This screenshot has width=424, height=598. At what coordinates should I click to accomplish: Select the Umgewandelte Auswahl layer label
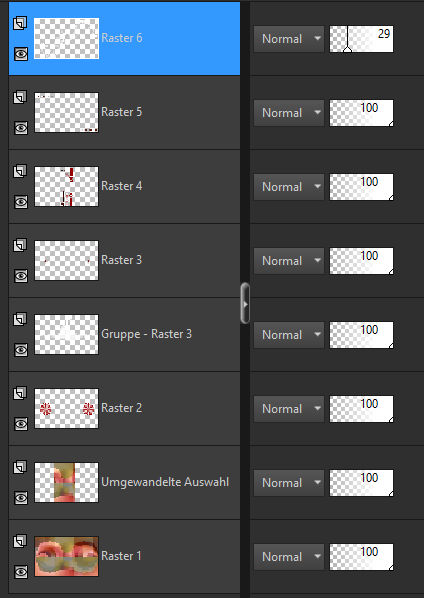point(165,482)
